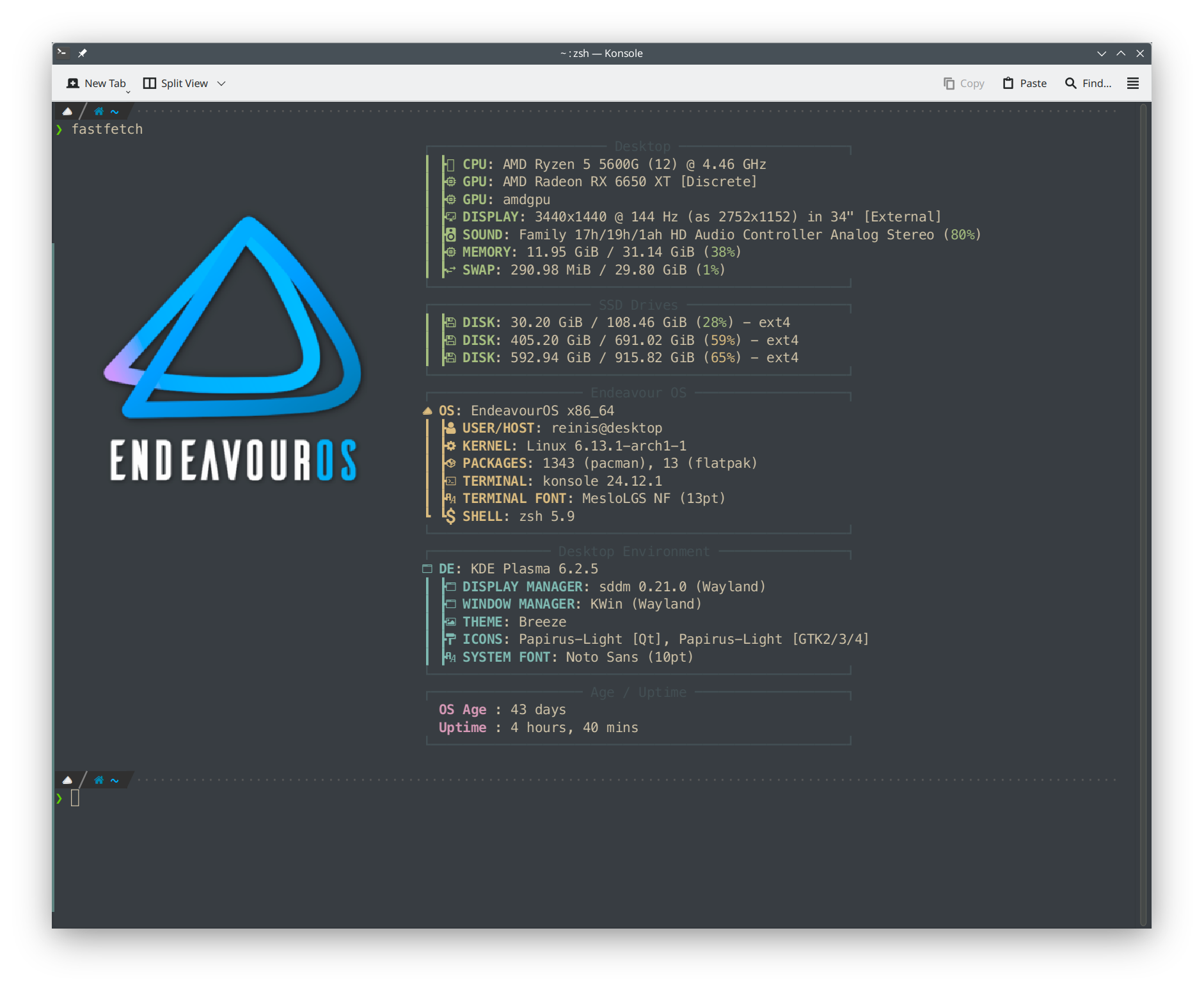Viewport: 1204px width, 990px height.
Task: Click the bottom prompt cursor block
Action: (x=75, y=798)
